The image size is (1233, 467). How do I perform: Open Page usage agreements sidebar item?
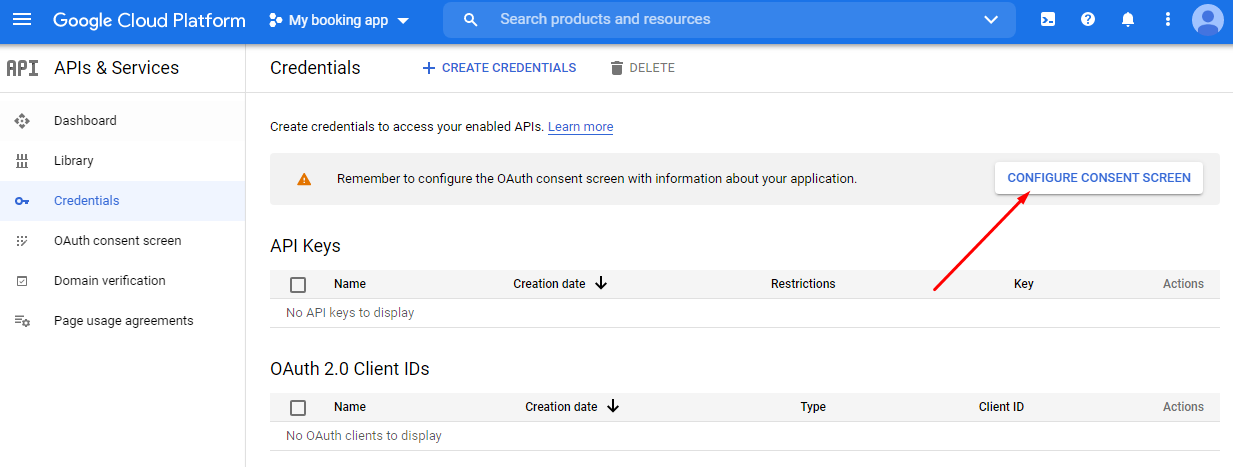pyautogui.click(x=123, y=320)
